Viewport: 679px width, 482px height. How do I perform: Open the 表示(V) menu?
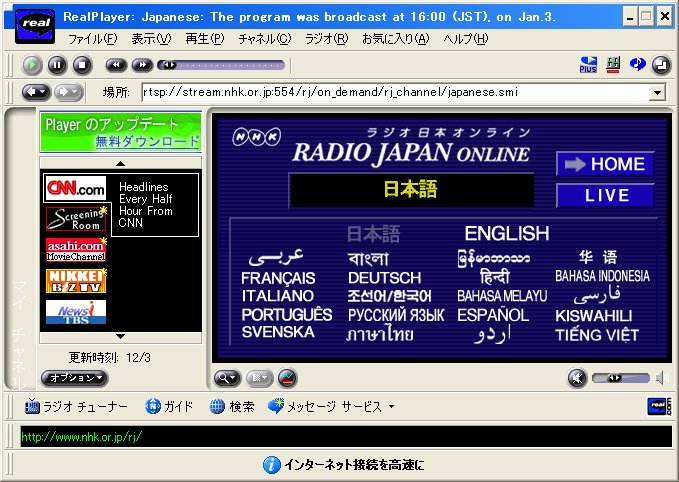click(151, 39)
